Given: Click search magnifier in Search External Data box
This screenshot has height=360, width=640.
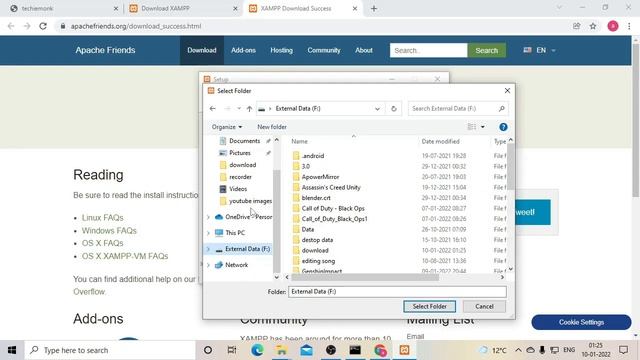Looking at the screenshot, I should pyautogui.click(x=502, y=109).
